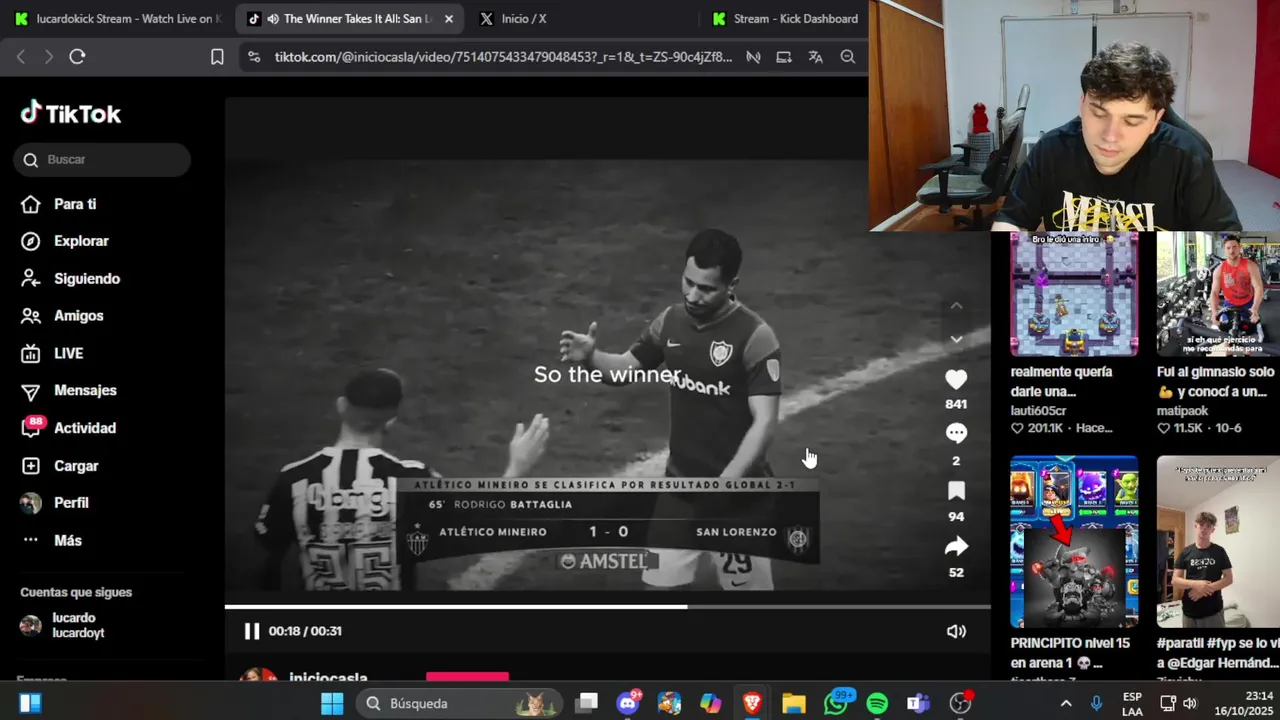Screen dimensions: 1280x720
Task: Click the browser back arrow
Action: pos(21,57)
